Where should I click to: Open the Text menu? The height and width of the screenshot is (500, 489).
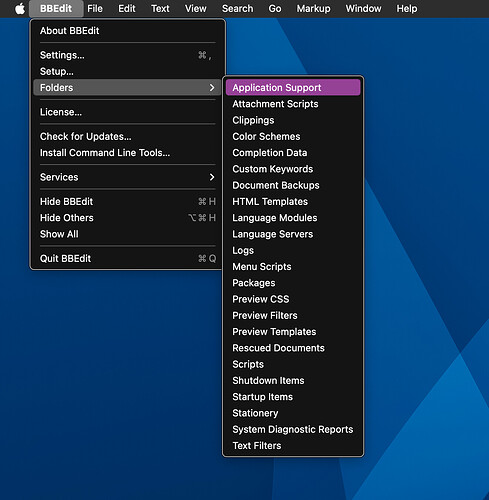[x=160, y=9]
